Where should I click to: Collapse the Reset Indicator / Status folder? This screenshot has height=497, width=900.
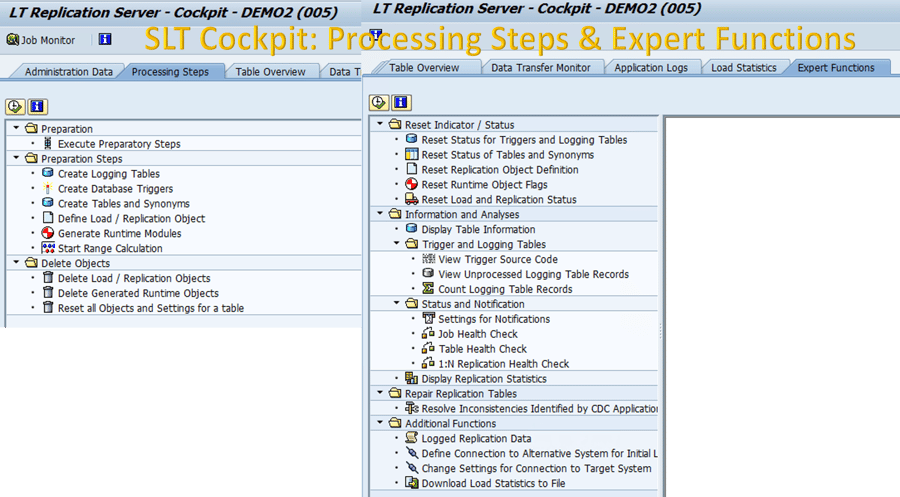(x=380, y=124)
